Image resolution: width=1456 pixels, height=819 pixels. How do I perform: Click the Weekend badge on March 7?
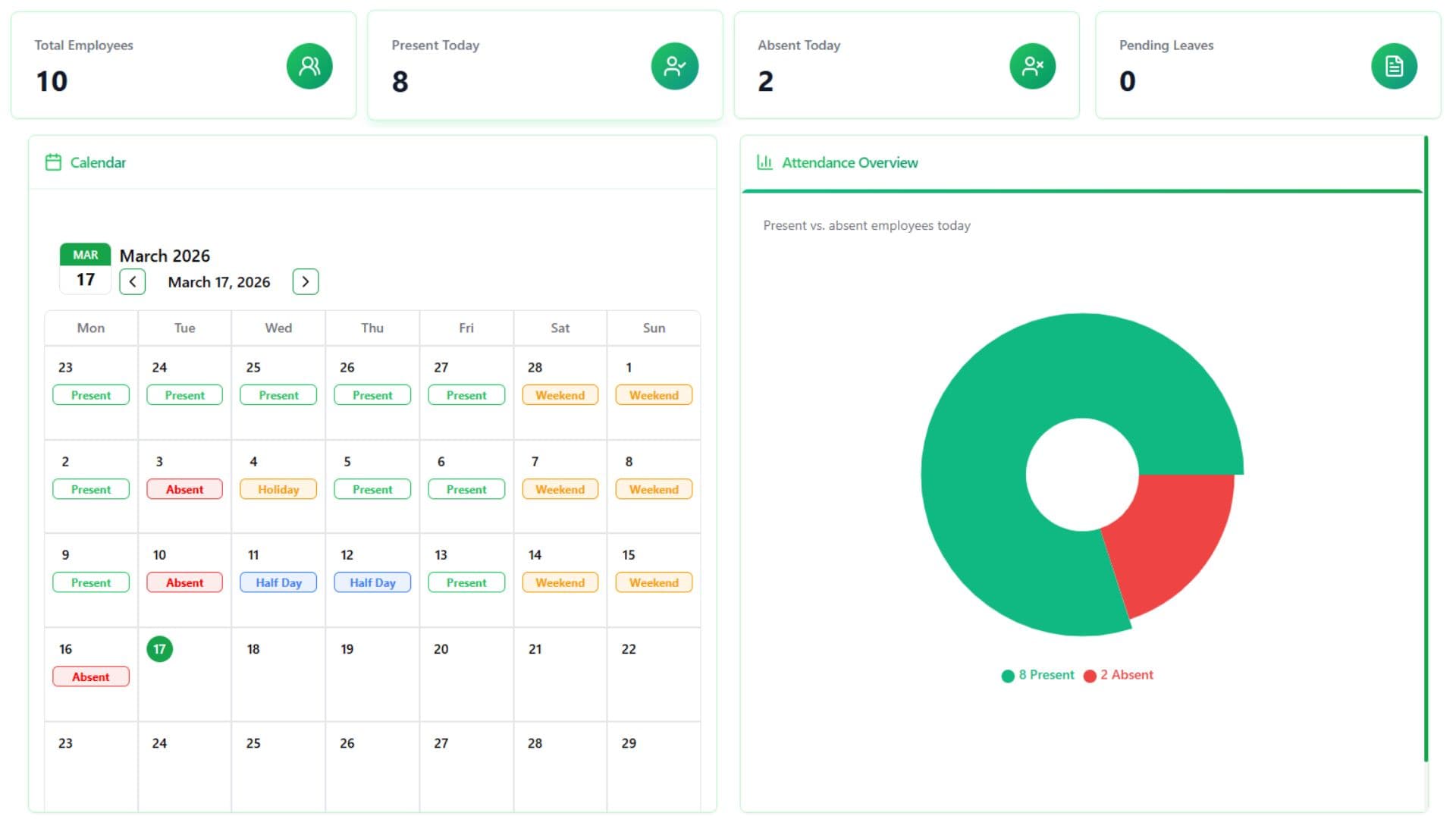(x=560, y=489)
